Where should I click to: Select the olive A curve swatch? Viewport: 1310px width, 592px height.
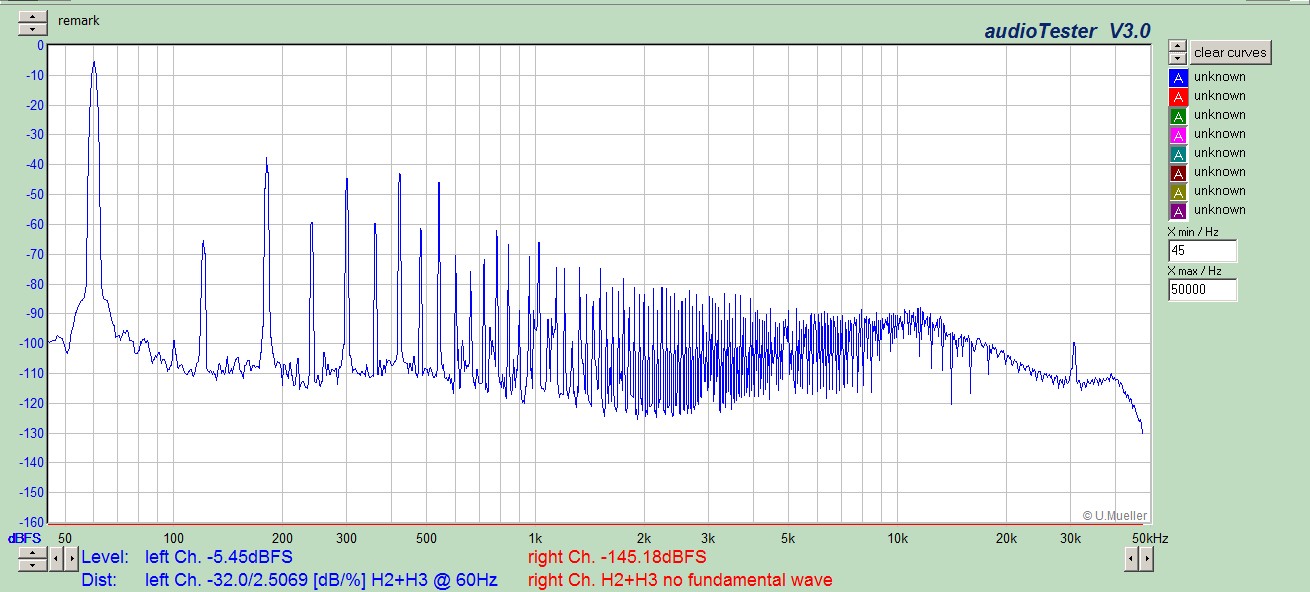click(1178, 191)
